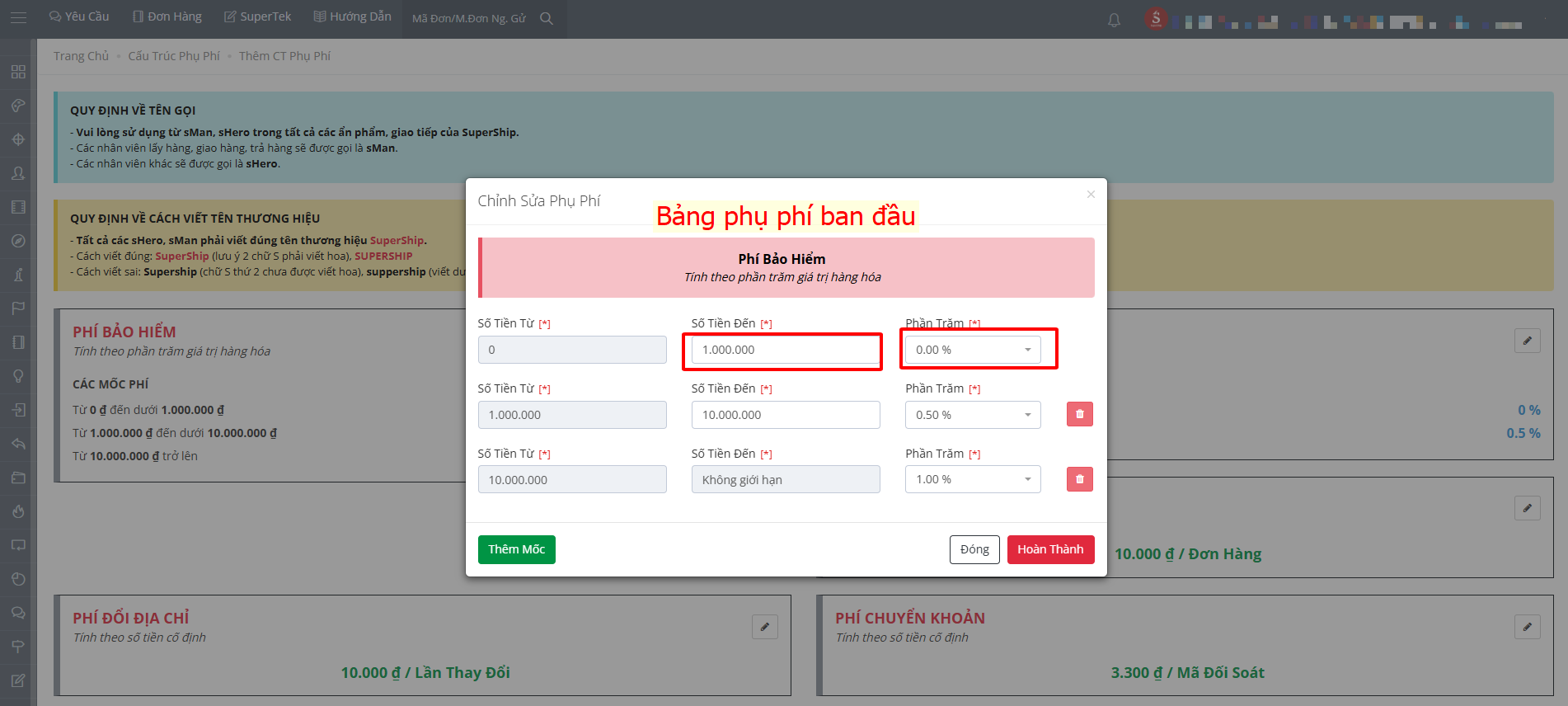Open the flag icon in sidebar
This screenshot has height=706, width=1568.
point(18,308)
